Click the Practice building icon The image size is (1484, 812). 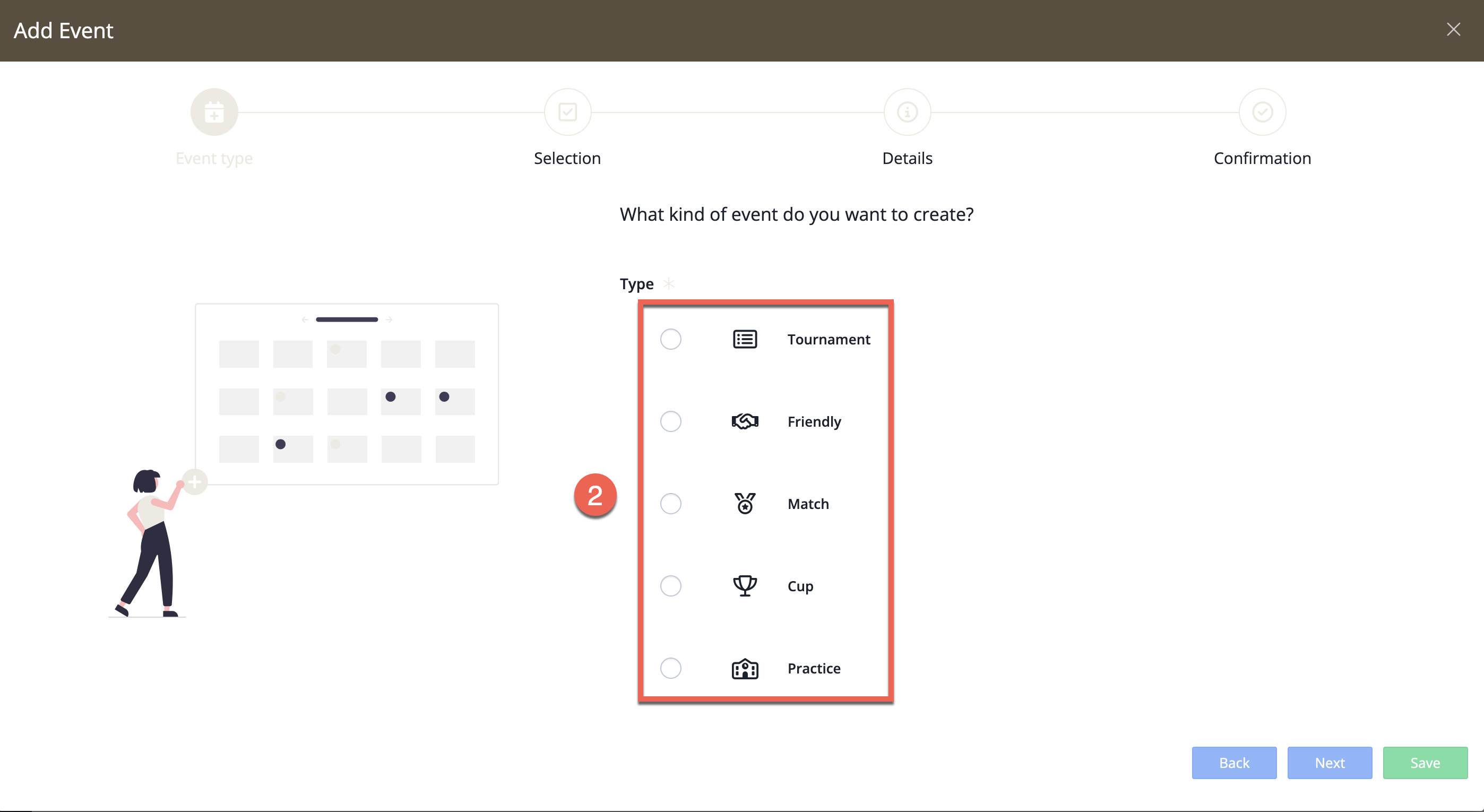pyautogui.click(x=745, y=669)
